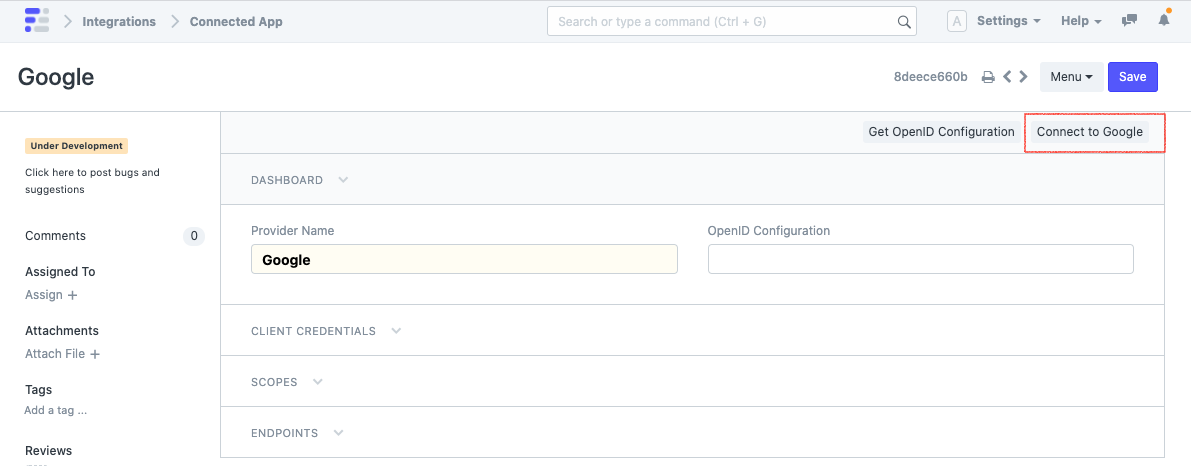Click the OpenID Configuration input field
1191x466 pixels.
920,259
